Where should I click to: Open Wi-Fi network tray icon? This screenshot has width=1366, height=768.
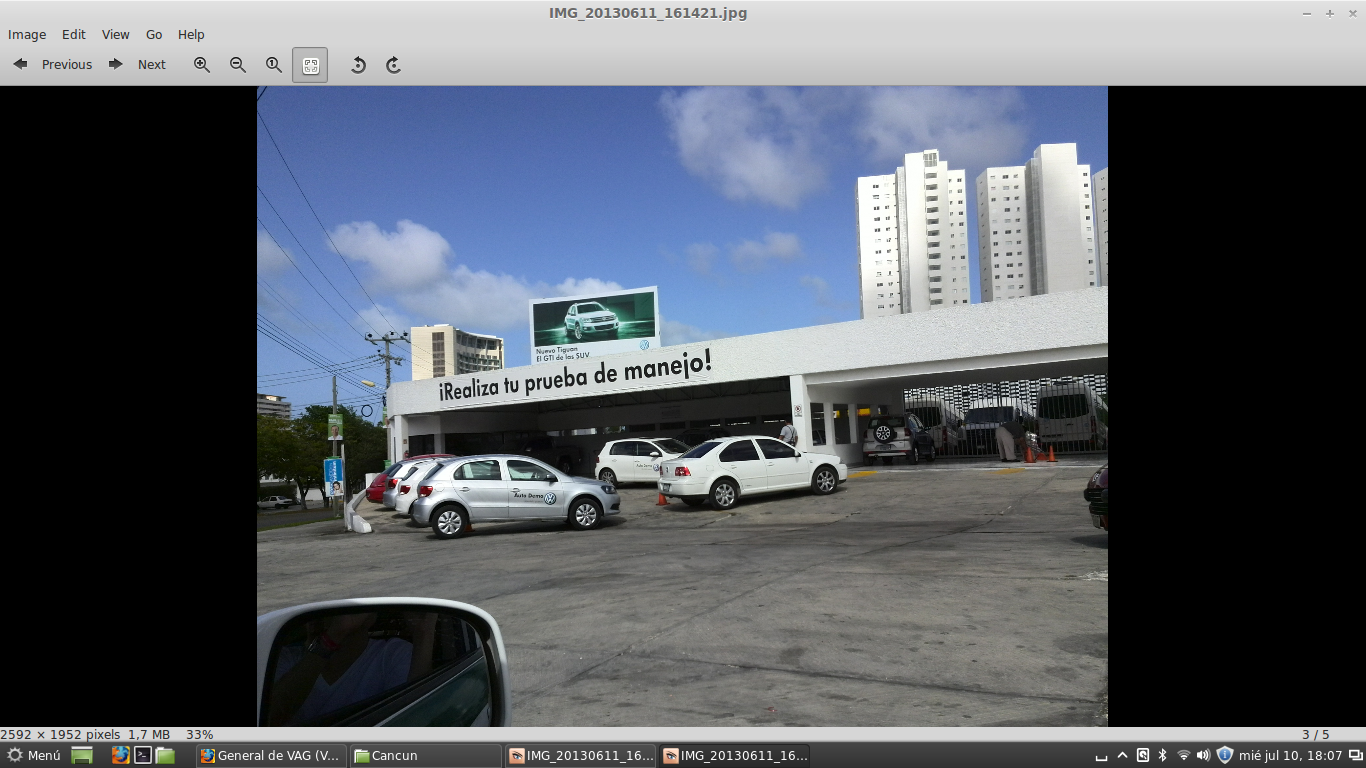1184,755
